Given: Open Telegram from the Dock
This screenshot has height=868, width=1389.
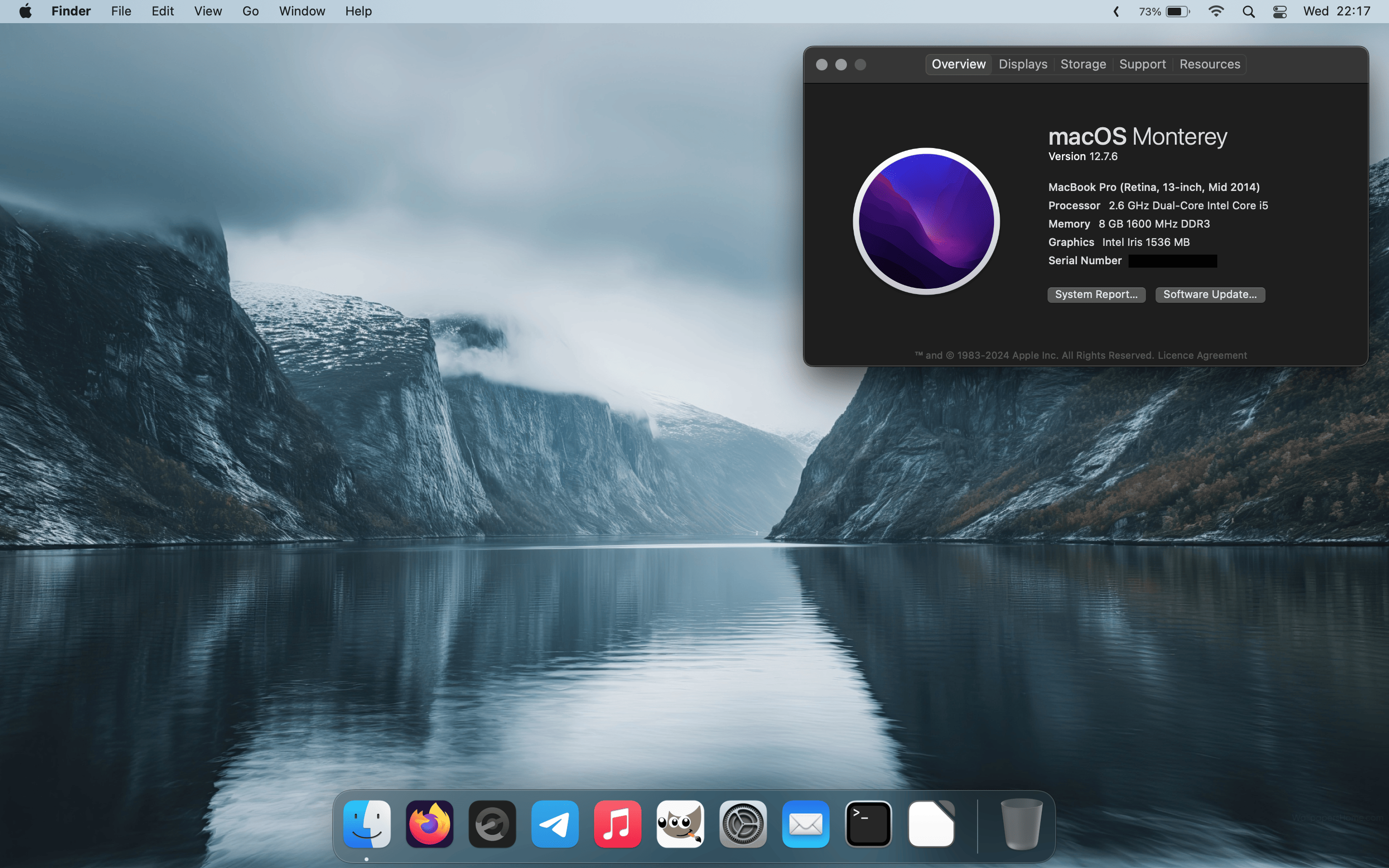Looking at the screenshot, I should (555, 824).
